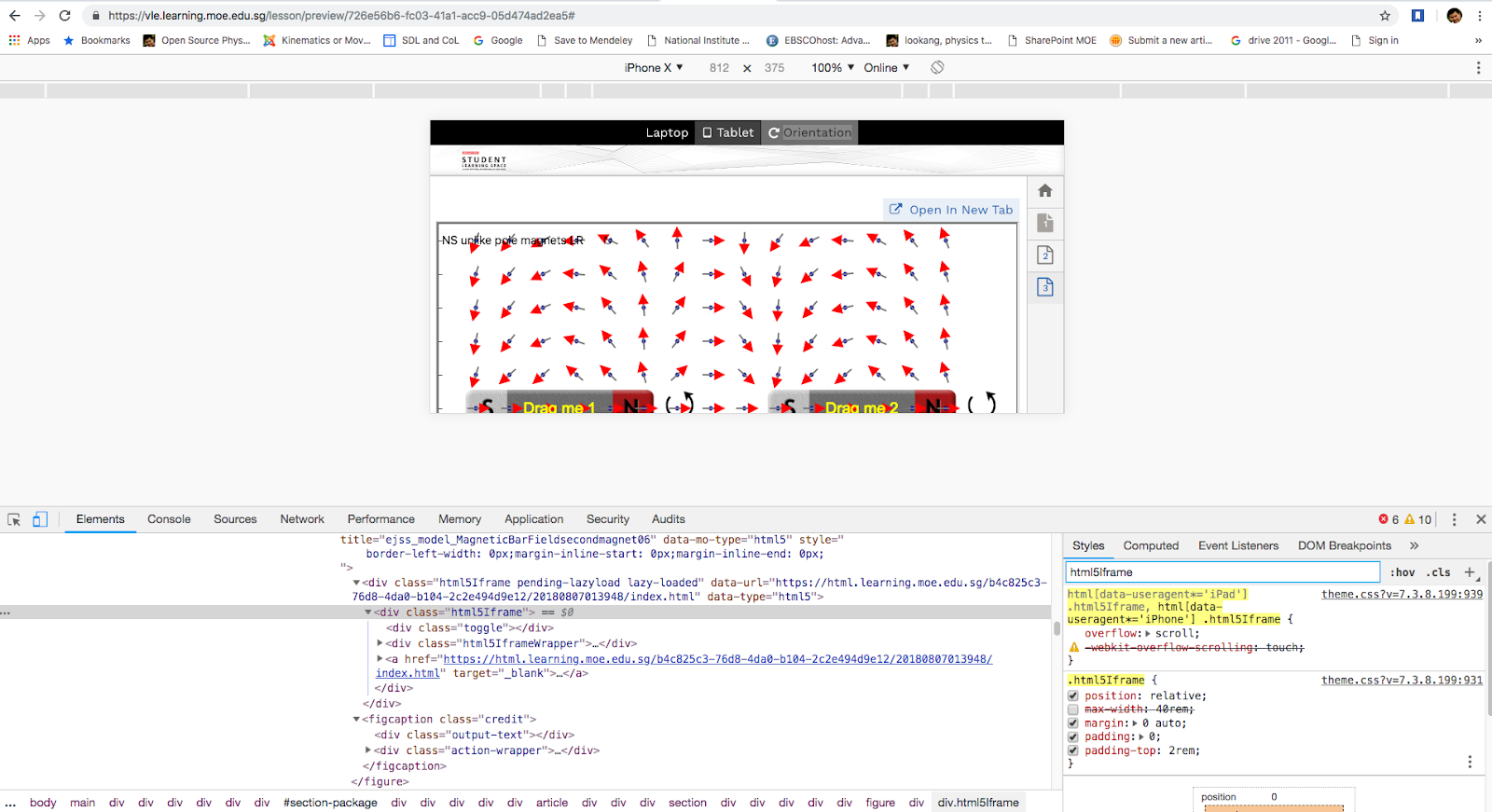
Task: Open the DOM Breakpoints tab
Action: pyautogui.click(x=1344, y=545)
